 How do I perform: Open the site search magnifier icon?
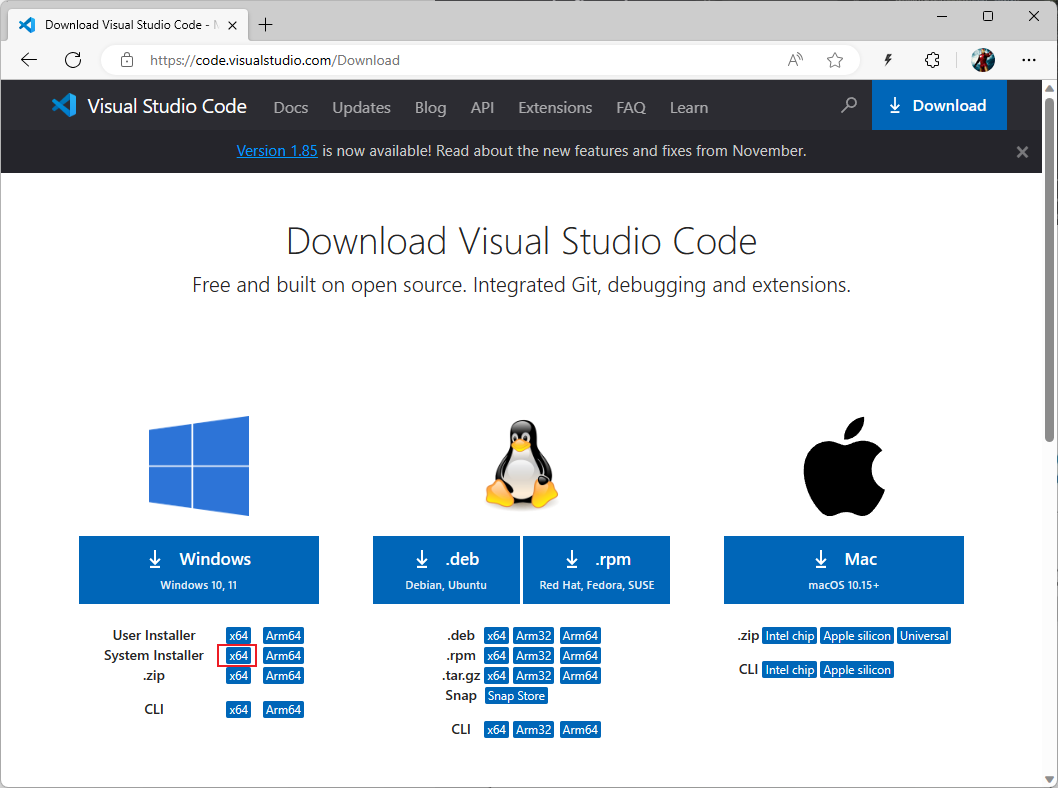(849, 105)
